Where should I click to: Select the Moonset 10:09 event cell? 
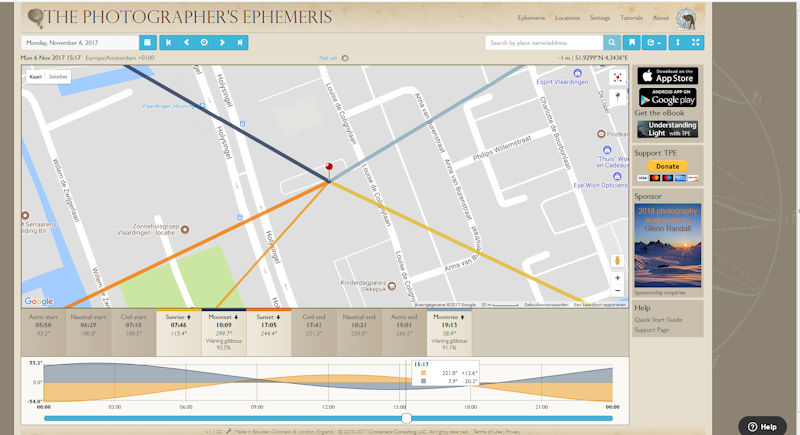point(223,332)
